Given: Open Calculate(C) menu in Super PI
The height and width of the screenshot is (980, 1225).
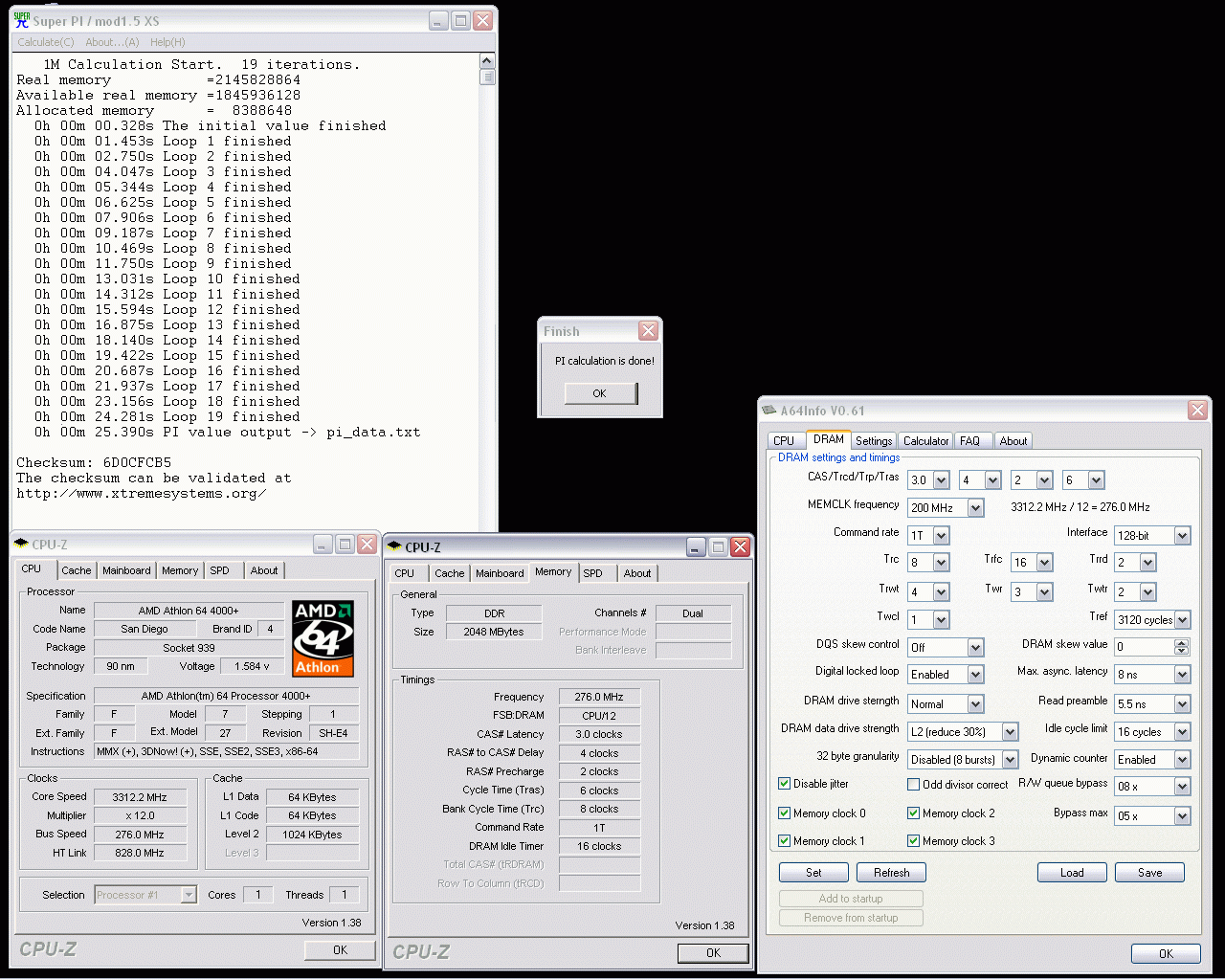Looking at the screenshot, I should click(45, 42).
